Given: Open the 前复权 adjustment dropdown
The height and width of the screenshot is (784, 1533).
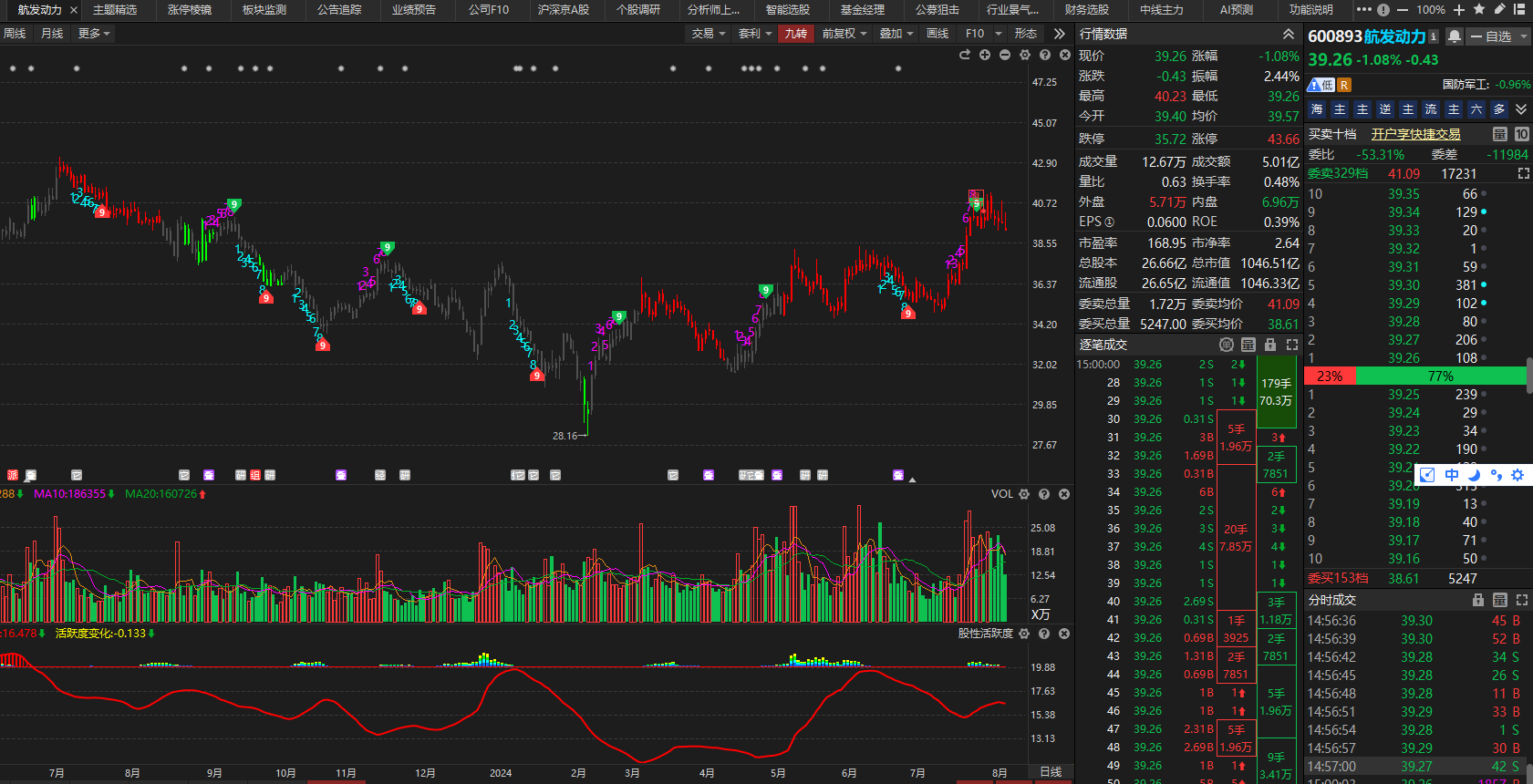Looking at the screenshot, I should tap(844, 34).
